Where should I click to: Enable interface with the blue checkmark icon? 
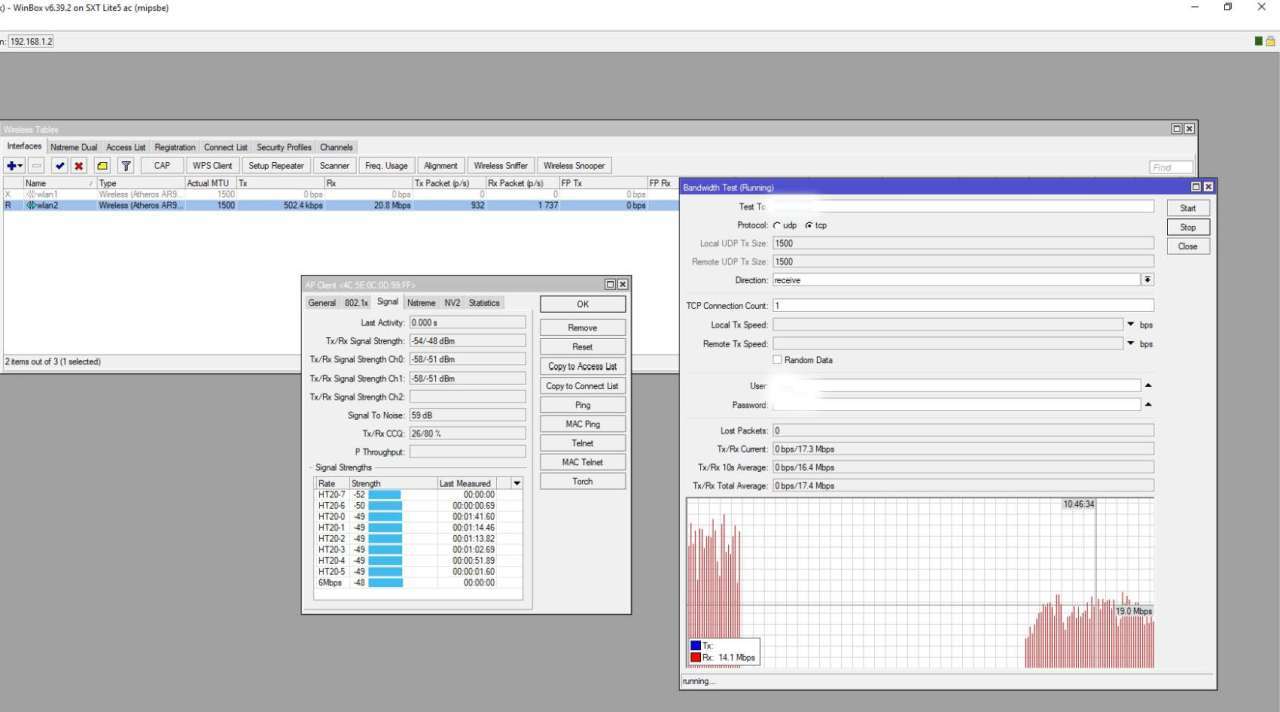[x=60, y=166]
